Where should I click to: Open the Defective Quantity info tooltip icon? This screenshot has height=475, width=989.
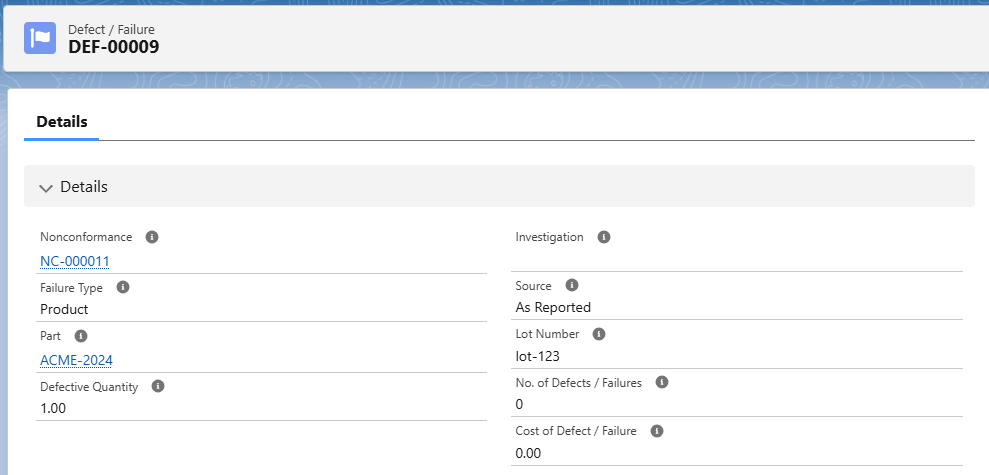click(158, 386)
